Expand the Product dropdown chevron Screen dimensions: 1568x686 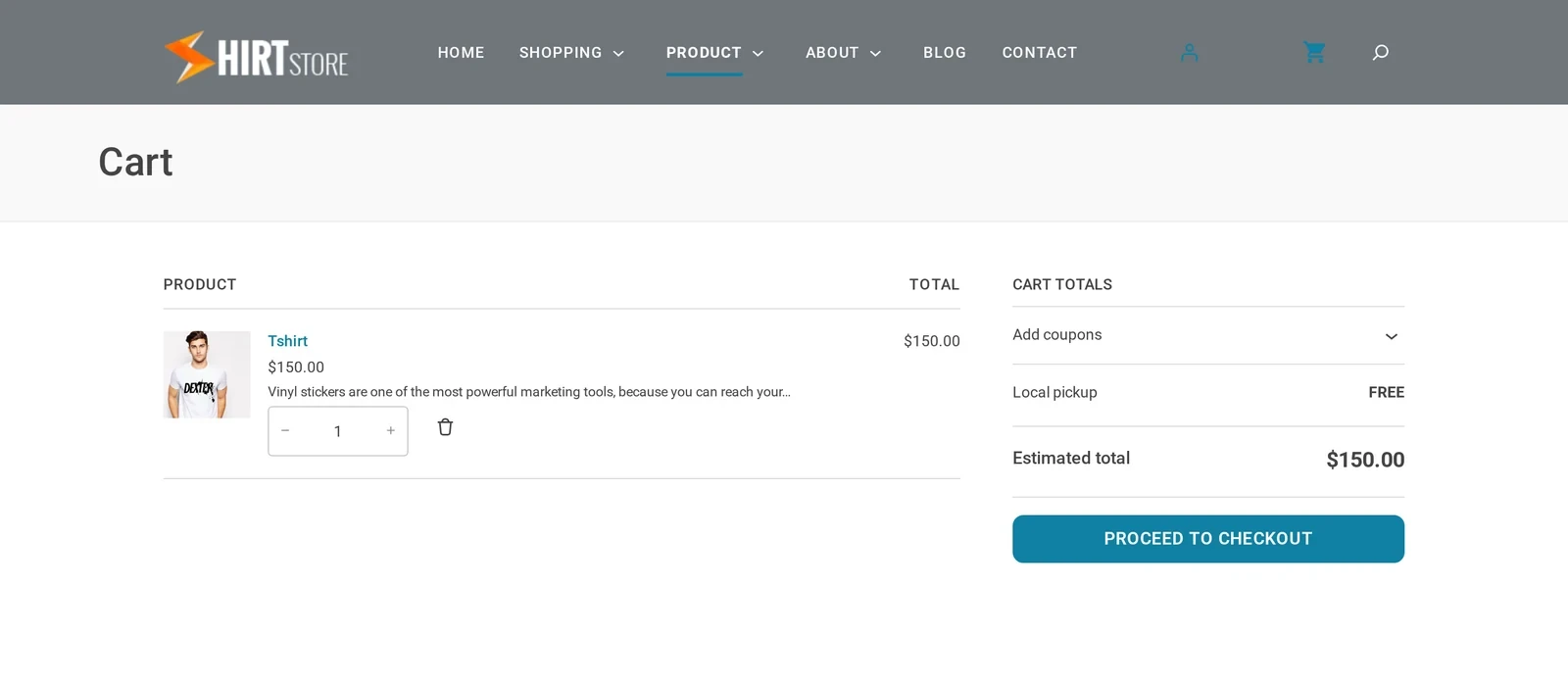tap(758, 54)
